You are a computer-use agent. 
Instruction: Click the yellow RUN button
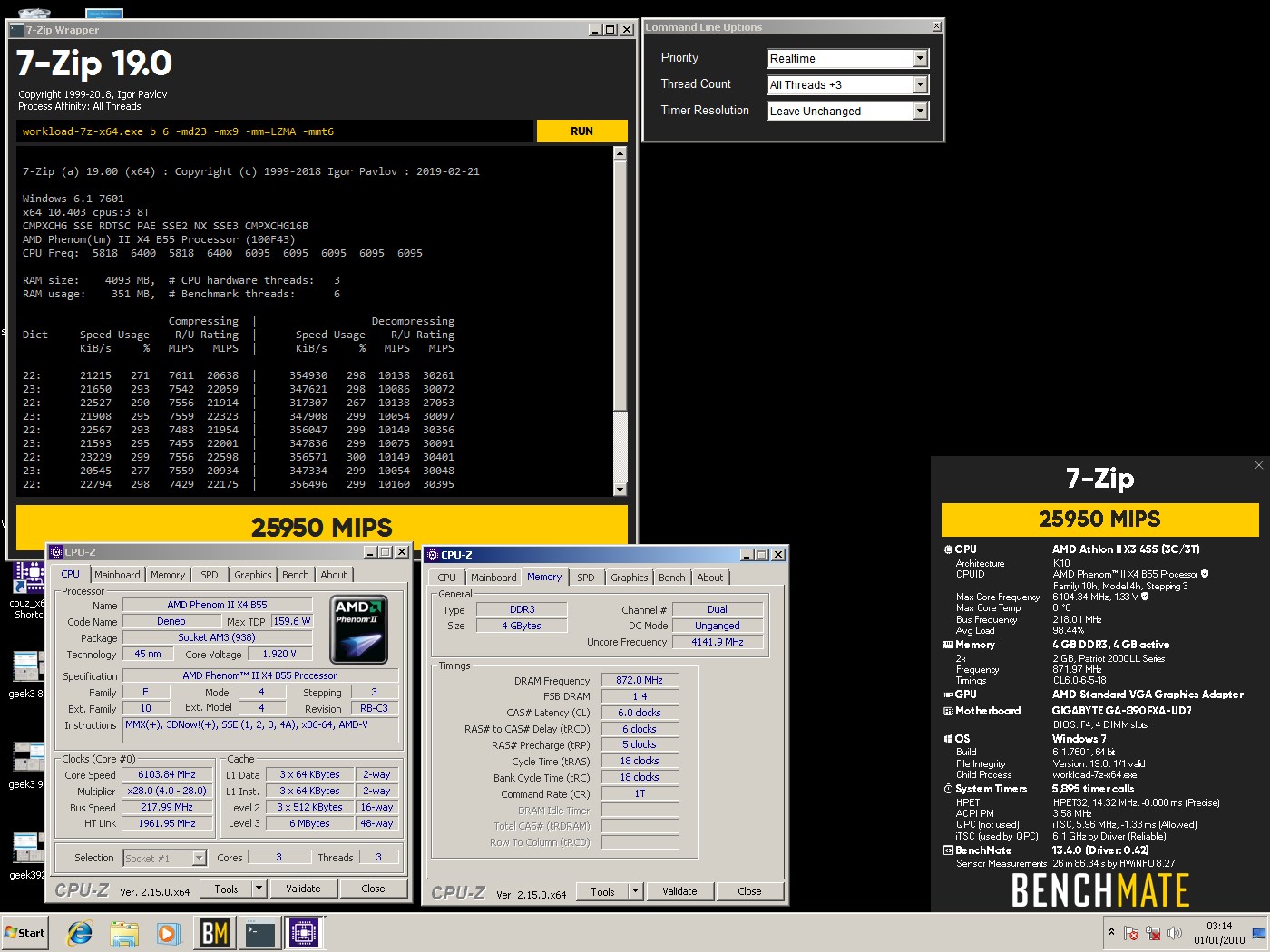pyautogui.click(x=581, y=131)
